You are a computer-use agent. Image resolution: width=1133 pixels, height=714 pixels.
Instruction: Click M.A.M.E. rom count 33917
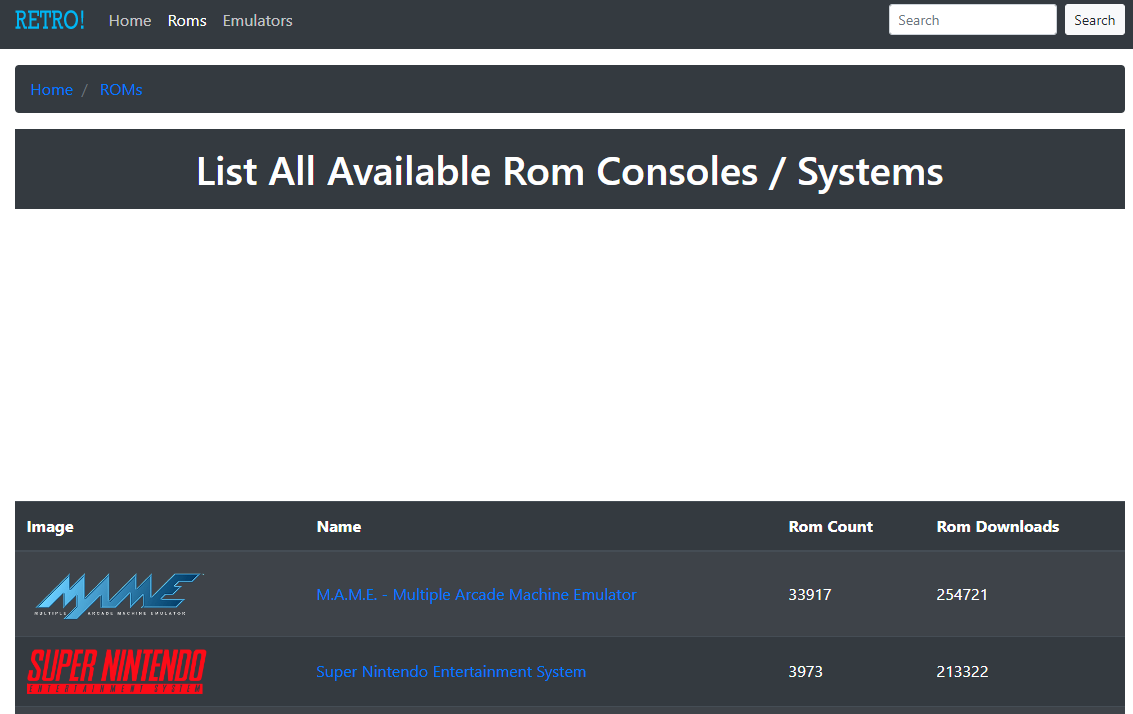coord(810,594)
